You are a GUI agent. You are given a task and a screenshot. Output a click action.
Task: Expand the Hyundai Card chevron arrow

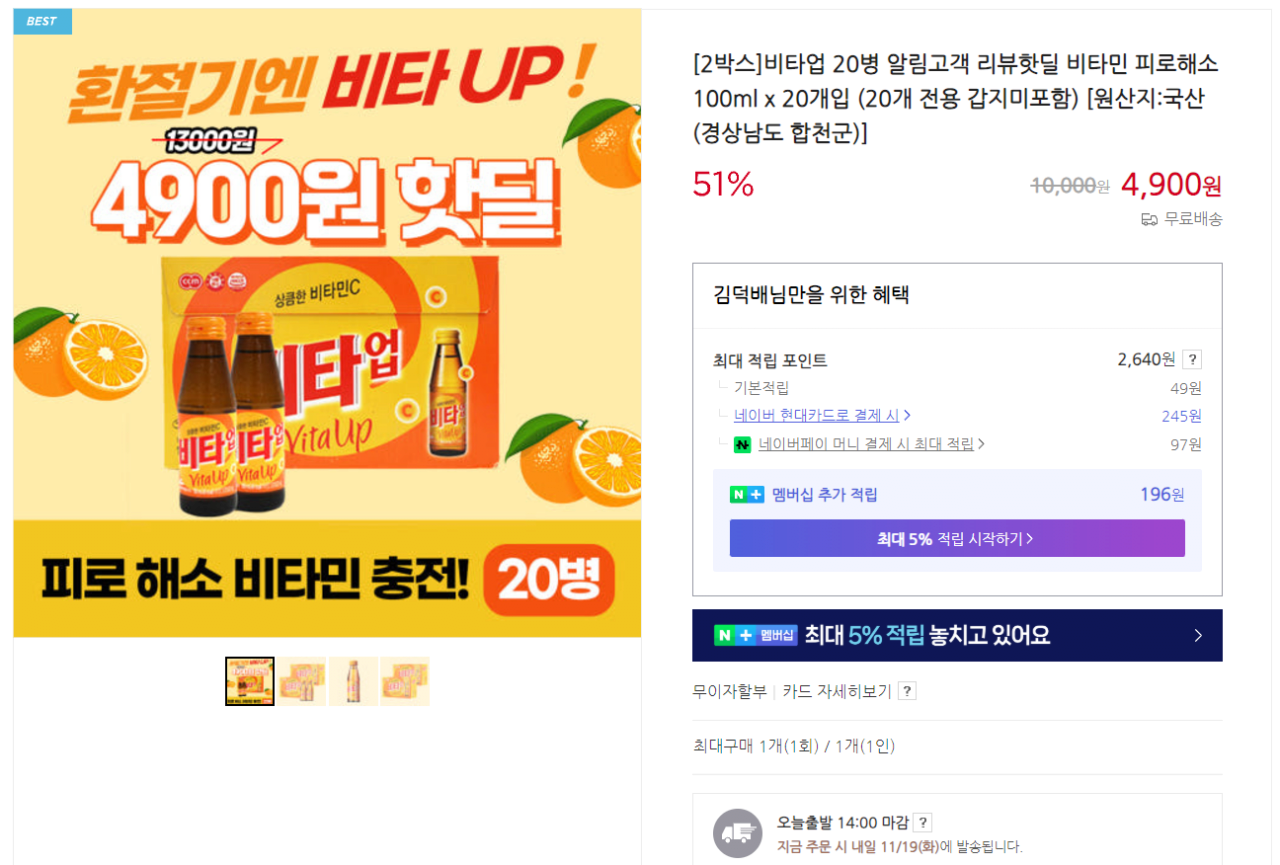[907, 416]
